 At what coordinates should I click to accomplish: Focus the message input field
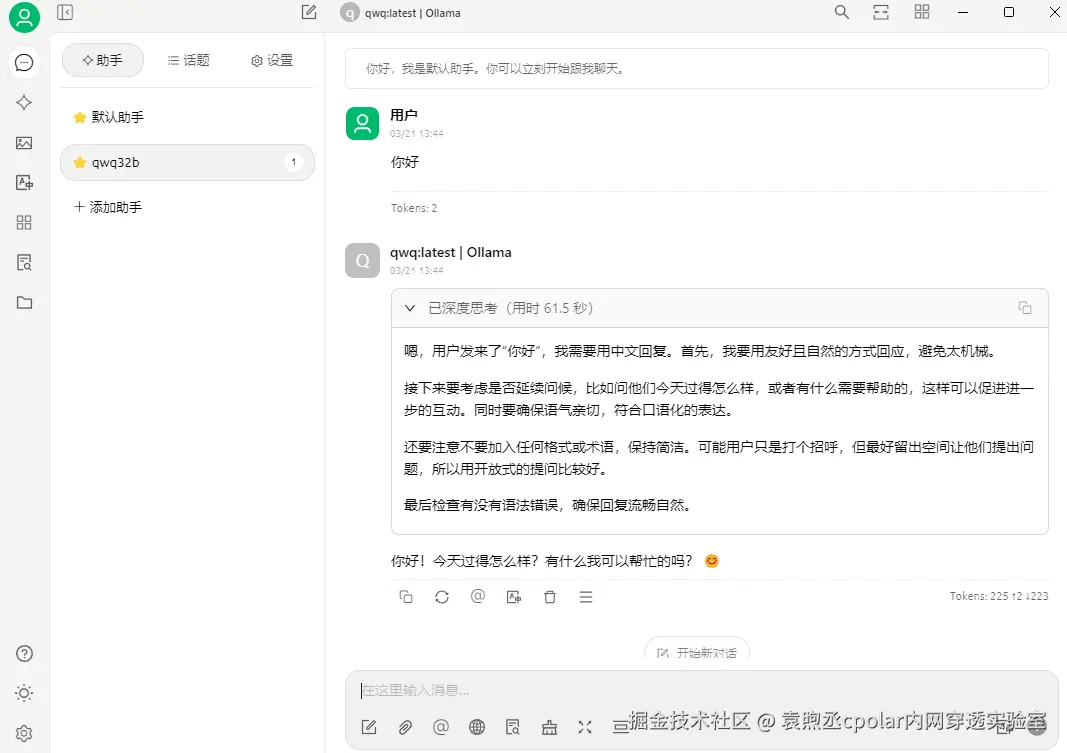(x=701, y=690)
